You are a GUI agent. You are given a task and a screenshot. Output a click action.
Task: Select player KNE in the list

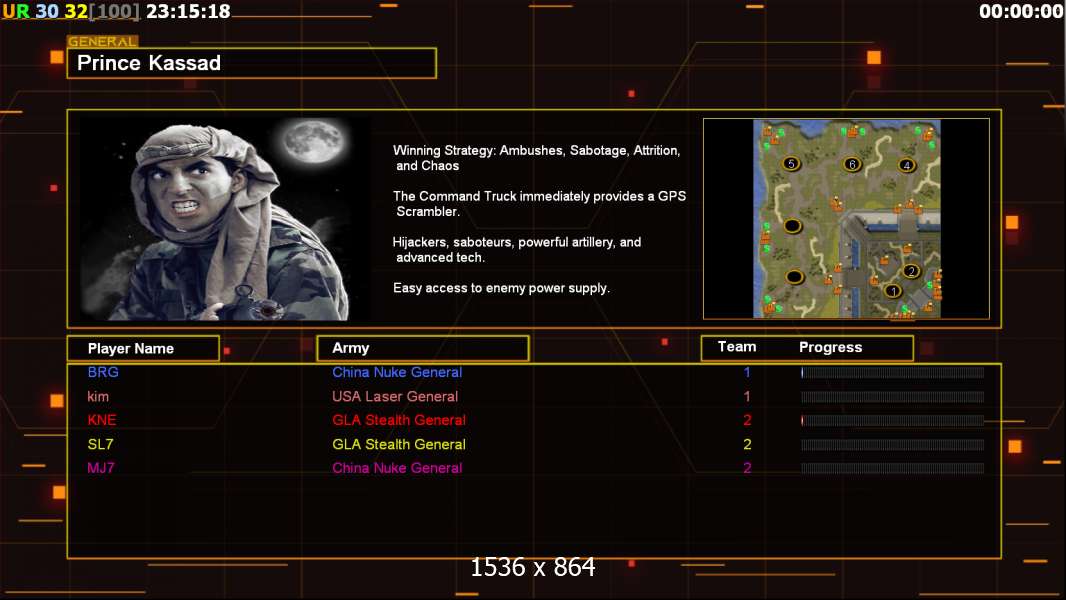tap(102, 420)
